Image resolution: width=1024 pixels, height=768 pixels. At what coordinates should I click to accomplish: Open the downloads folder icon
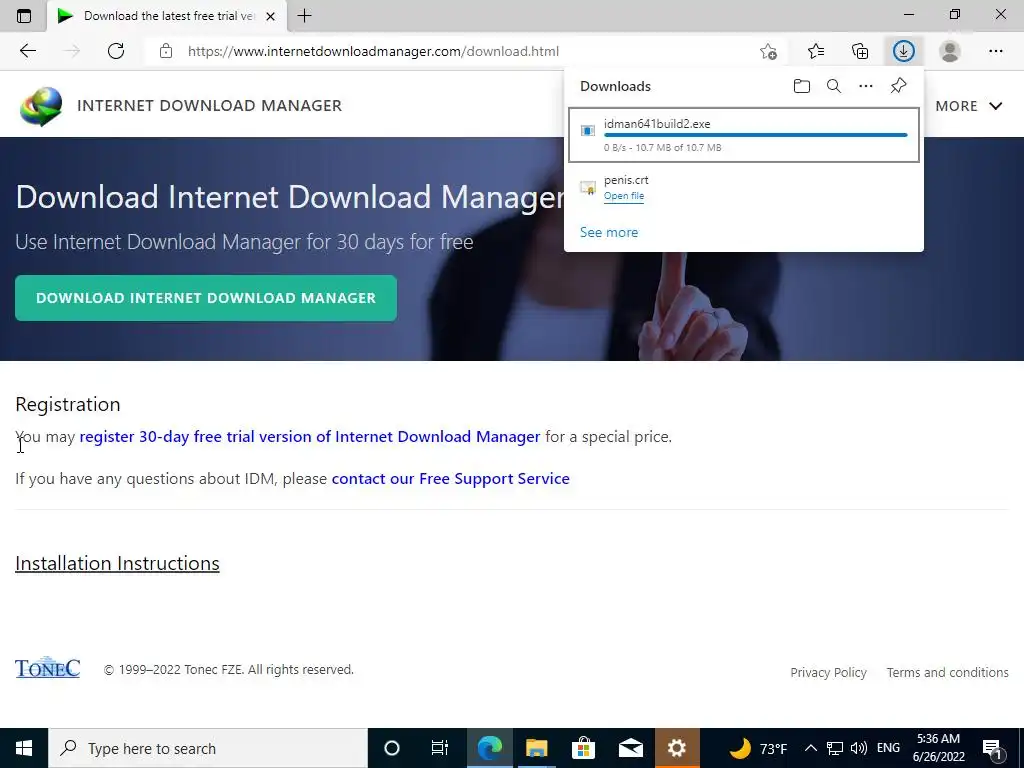(x=802, y=86)
